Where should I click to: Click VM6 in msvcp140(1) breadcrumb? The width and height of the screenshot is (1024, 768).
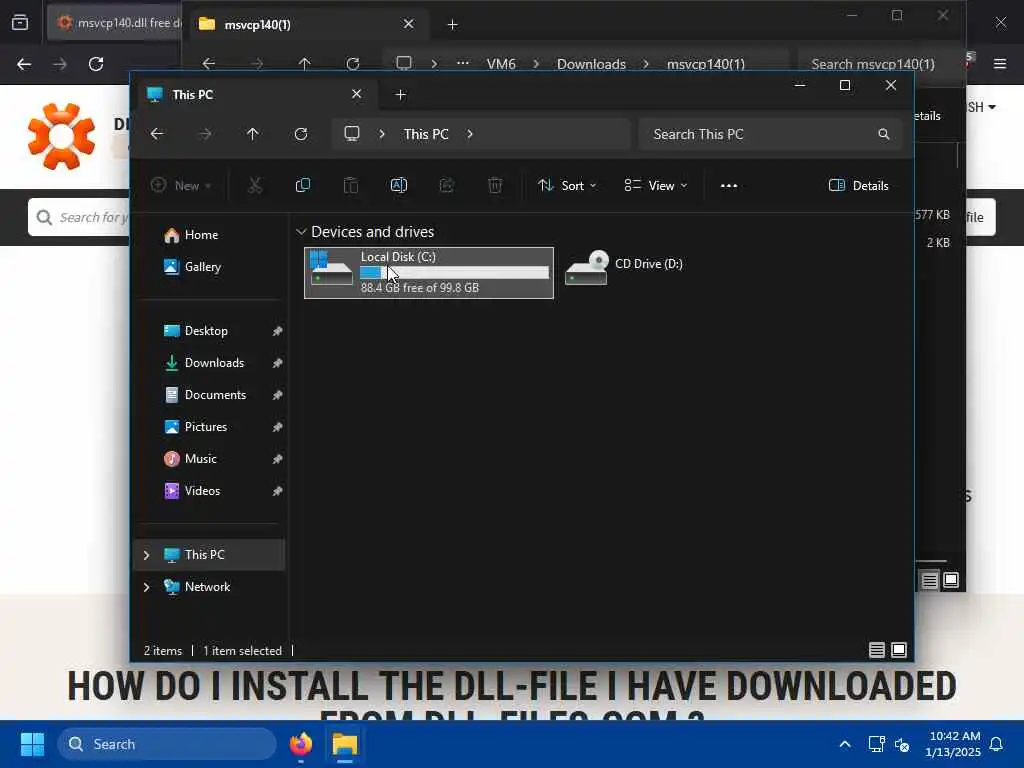coord(501,64)
